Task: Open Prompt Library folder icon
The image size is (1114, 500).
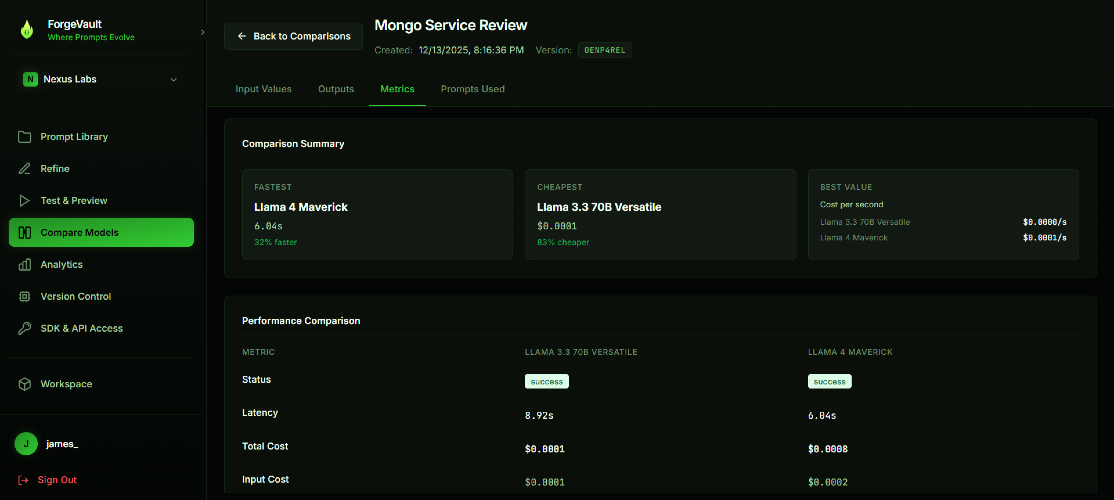Action: tap(25, 137)
